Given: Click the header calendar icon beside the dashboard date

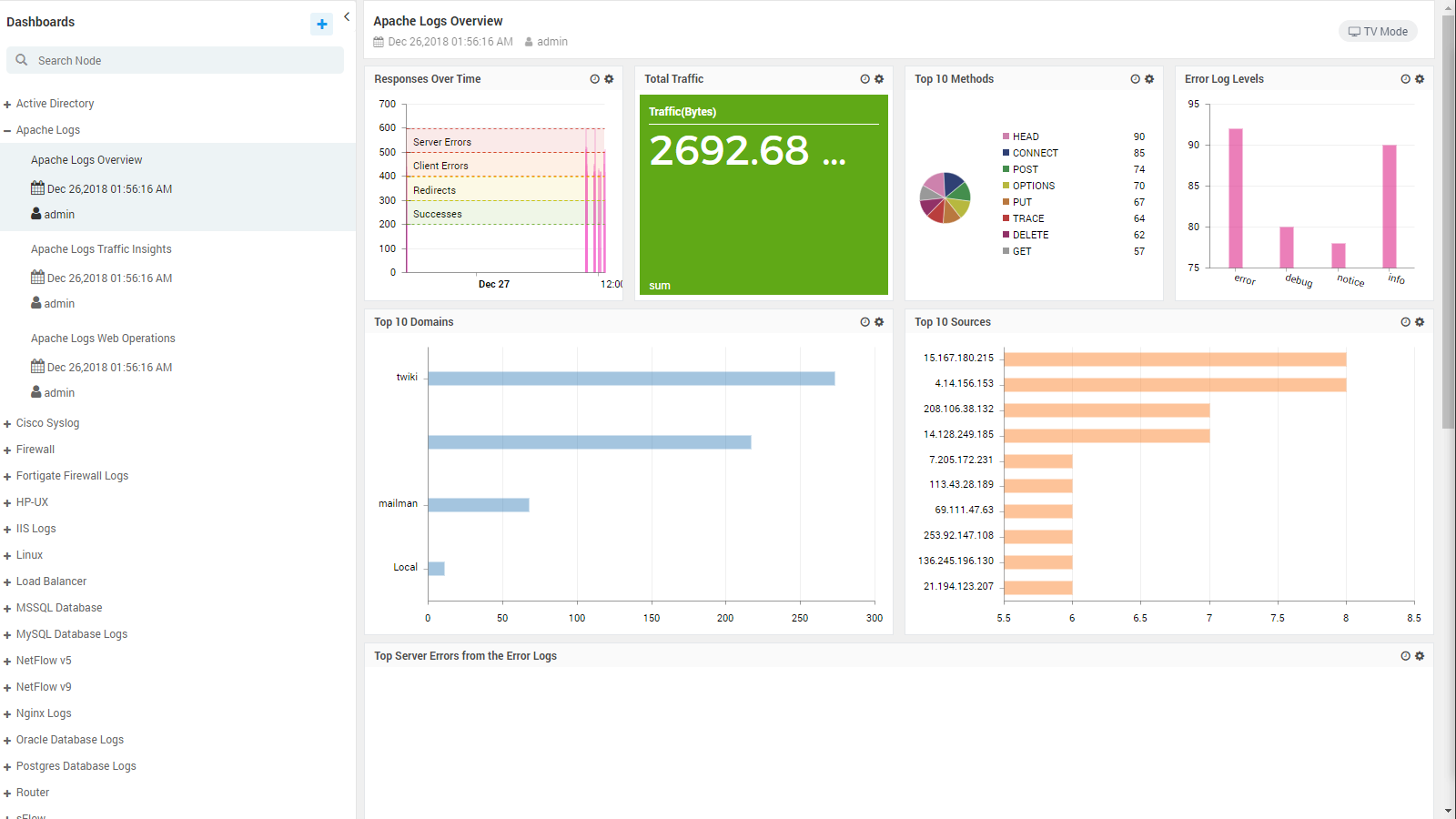Looking at the screenshot, I should coord(379,42).
